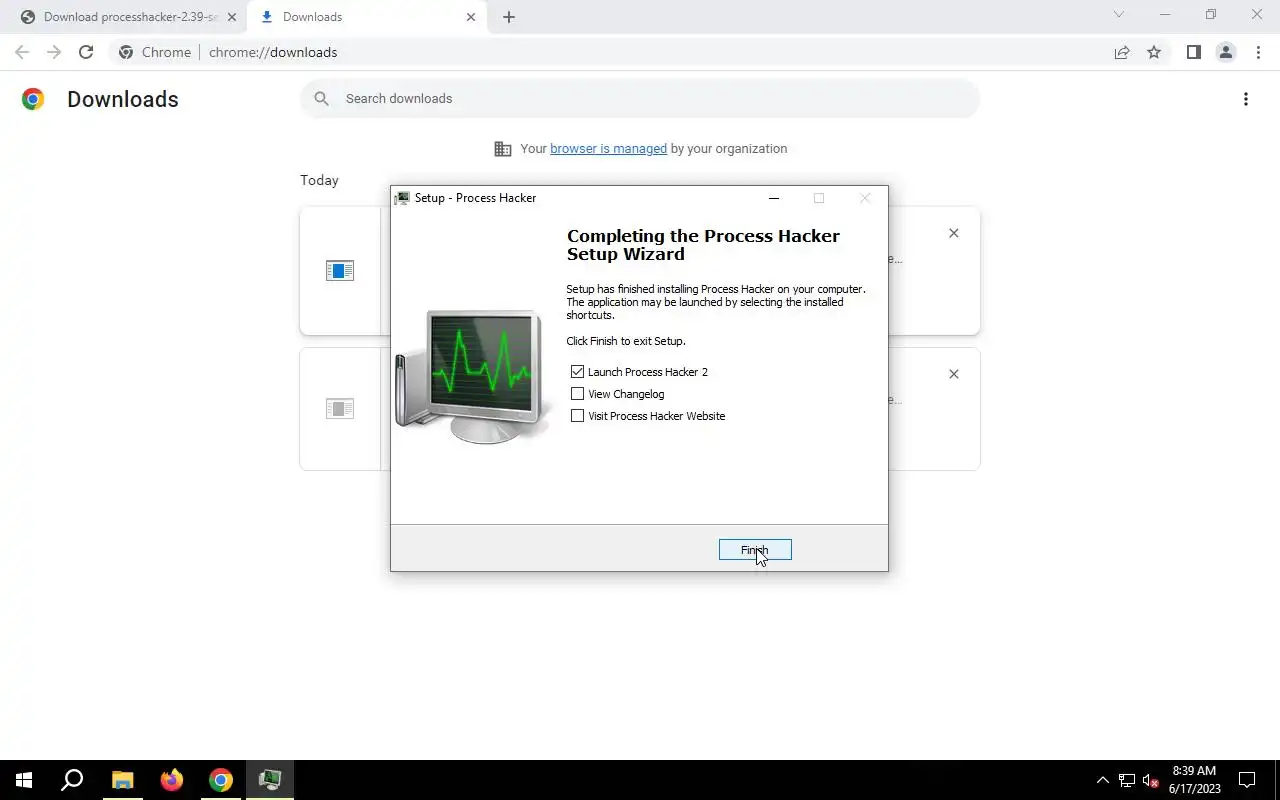Click Process Hacker setup taskbar icon
1280x800 pixels.
[270, 780]
